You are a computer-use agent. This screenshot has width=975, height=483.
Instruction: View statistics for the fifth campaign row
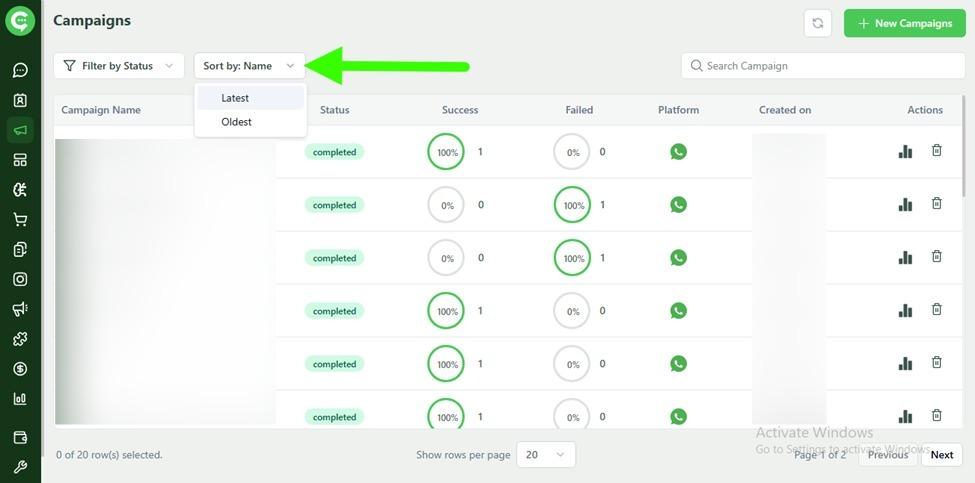click(x=905, y=363)
